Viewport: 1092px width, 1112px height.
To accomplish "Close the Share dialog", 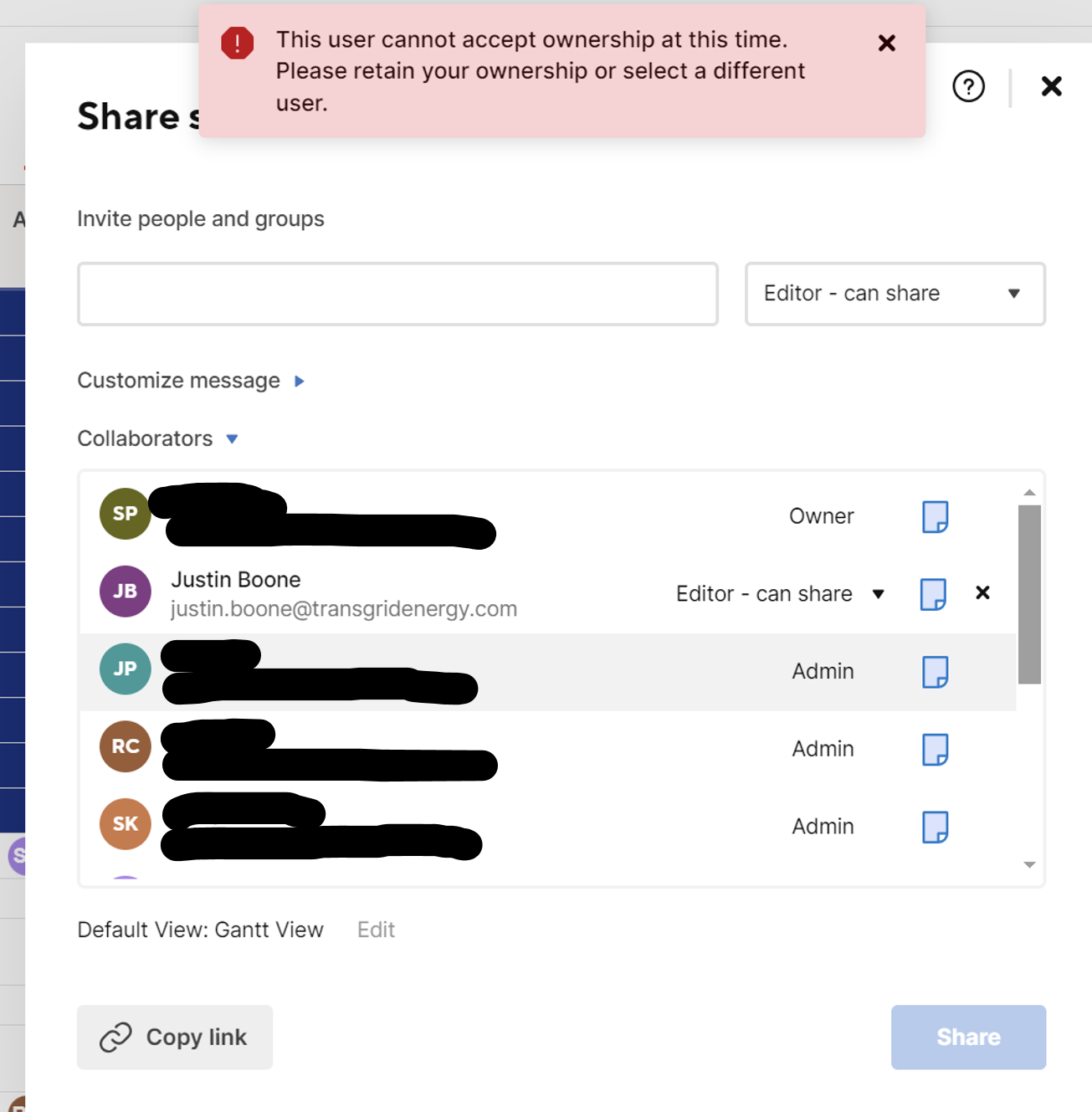I will pyautogui.click(x=1051, y=86).
